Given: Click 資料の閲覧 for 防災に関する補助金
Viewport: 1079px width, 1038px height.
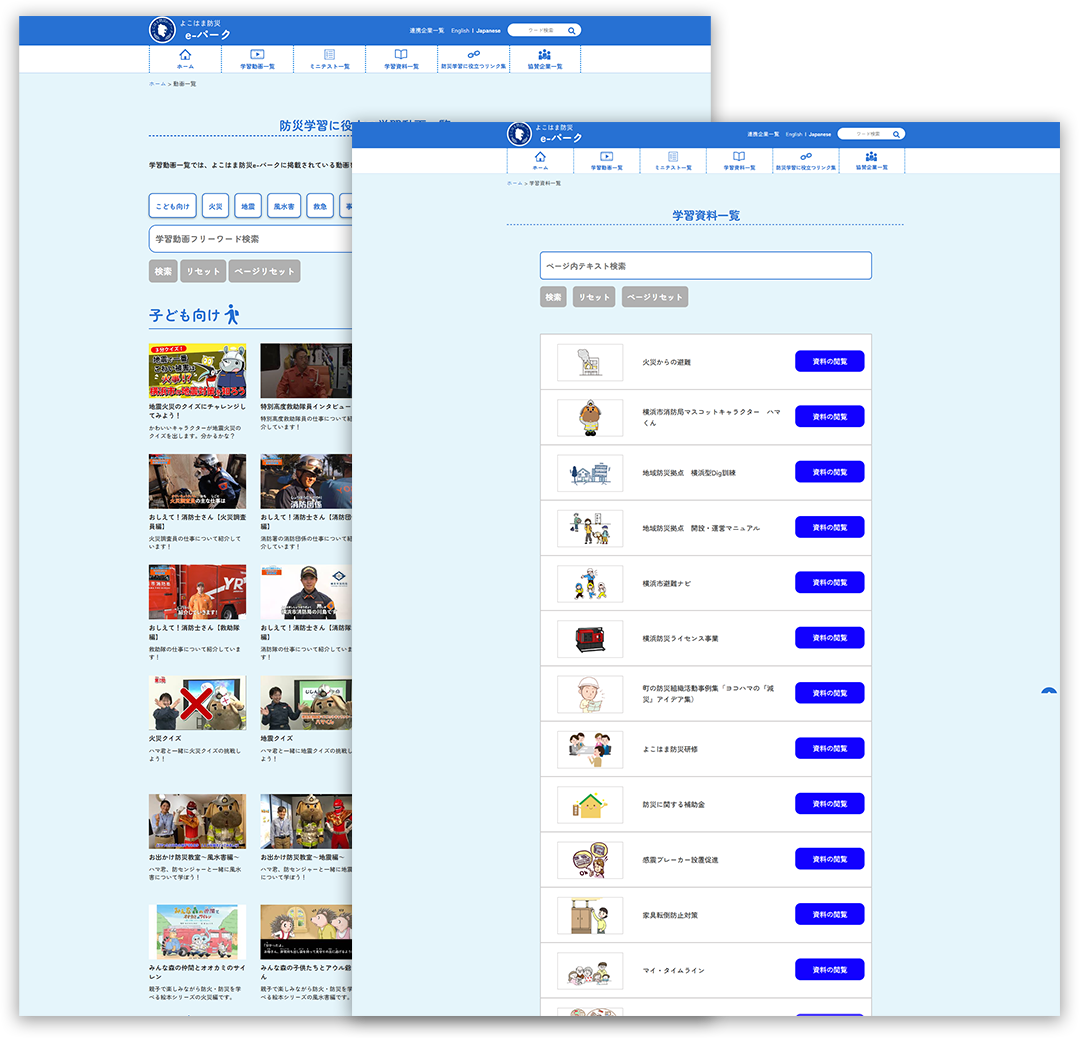Looking at the screenshot, I should [829, 804].
